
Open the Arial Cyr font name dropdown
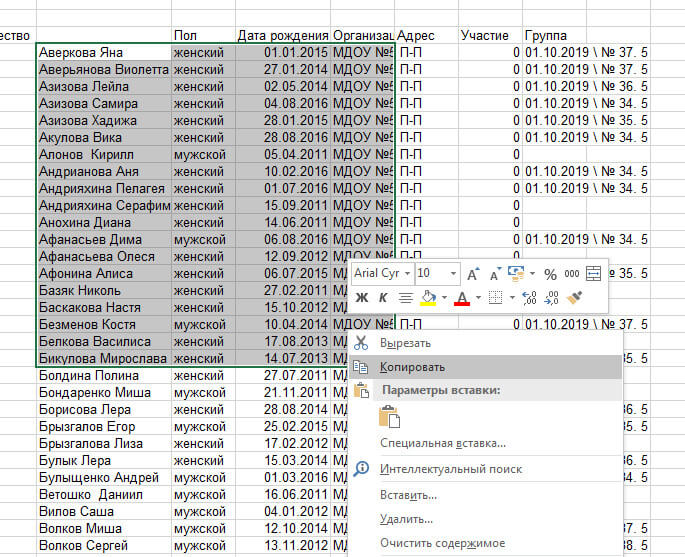(x=405, y=273)
